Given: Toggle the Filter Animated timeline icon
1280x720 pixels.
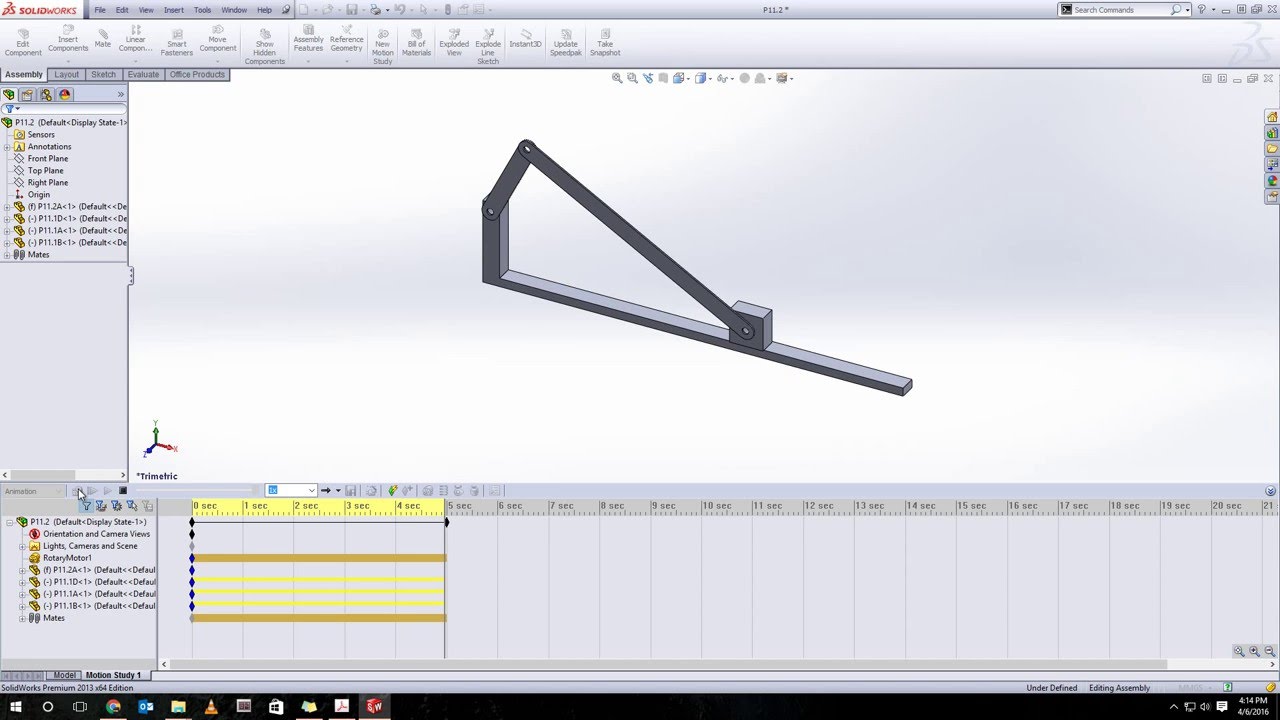Looking at the screenshot, I should (x=101, y=506).
